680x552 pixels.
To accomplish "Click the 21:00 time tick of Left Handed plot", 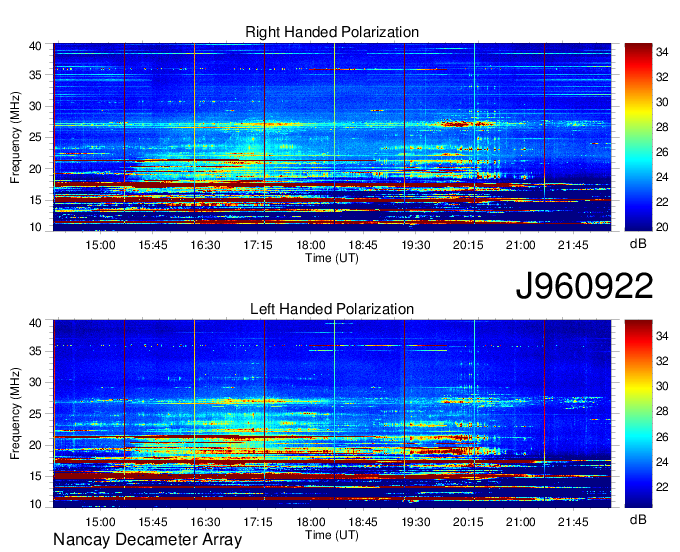I will [x=520, y=522].
